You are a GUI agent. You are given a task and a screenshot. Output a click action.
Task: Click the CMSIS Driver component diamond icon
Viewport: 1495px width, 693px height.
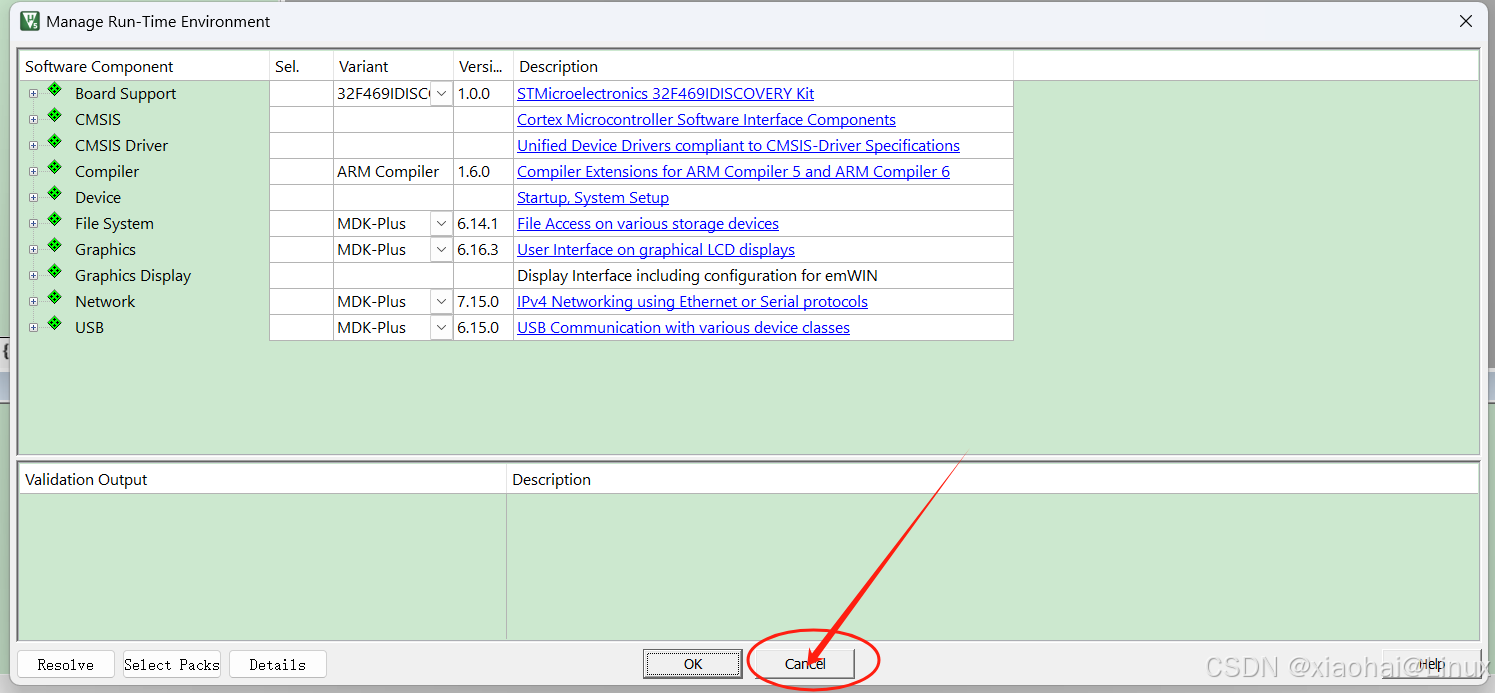coord(55,142)
